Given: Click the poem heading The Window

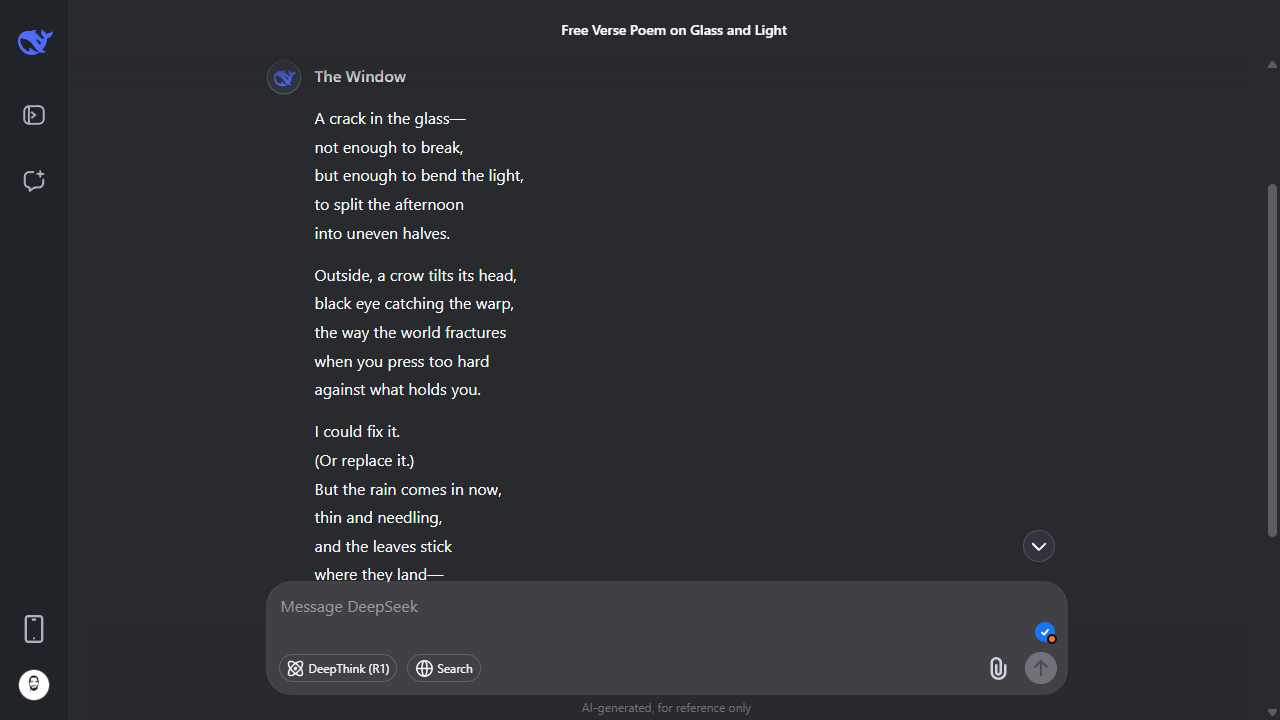Looking at the screenshot, I should pyautogui.click(x=360, y=77).
